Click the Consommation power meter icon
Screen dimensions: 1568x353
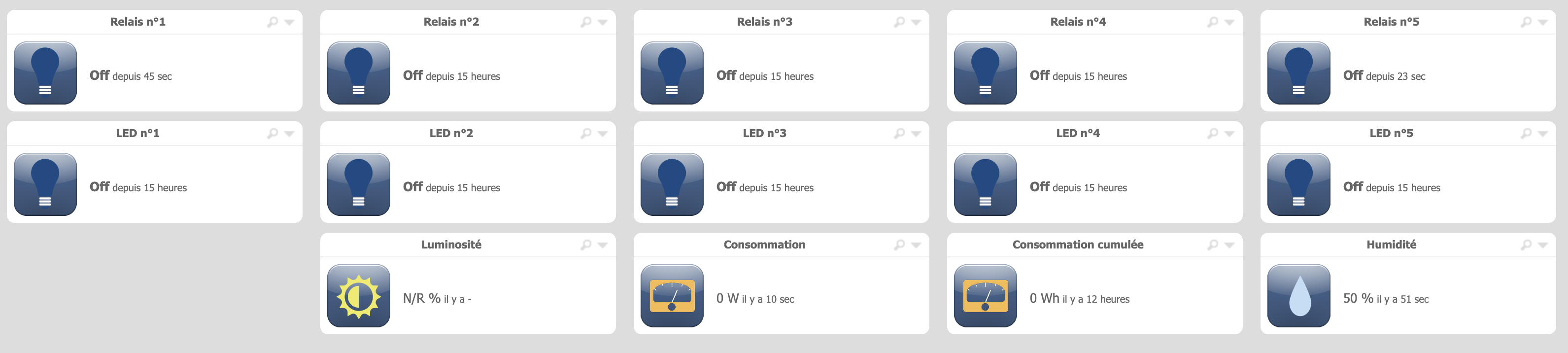(x=672, y=296)
